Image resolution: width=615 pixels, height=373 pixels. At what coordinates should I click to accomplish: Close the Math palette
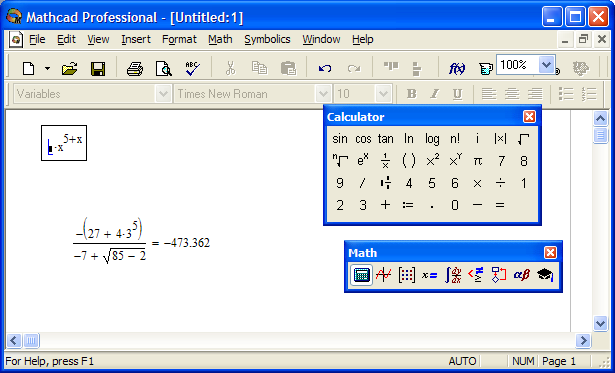(x=550, y=253)
